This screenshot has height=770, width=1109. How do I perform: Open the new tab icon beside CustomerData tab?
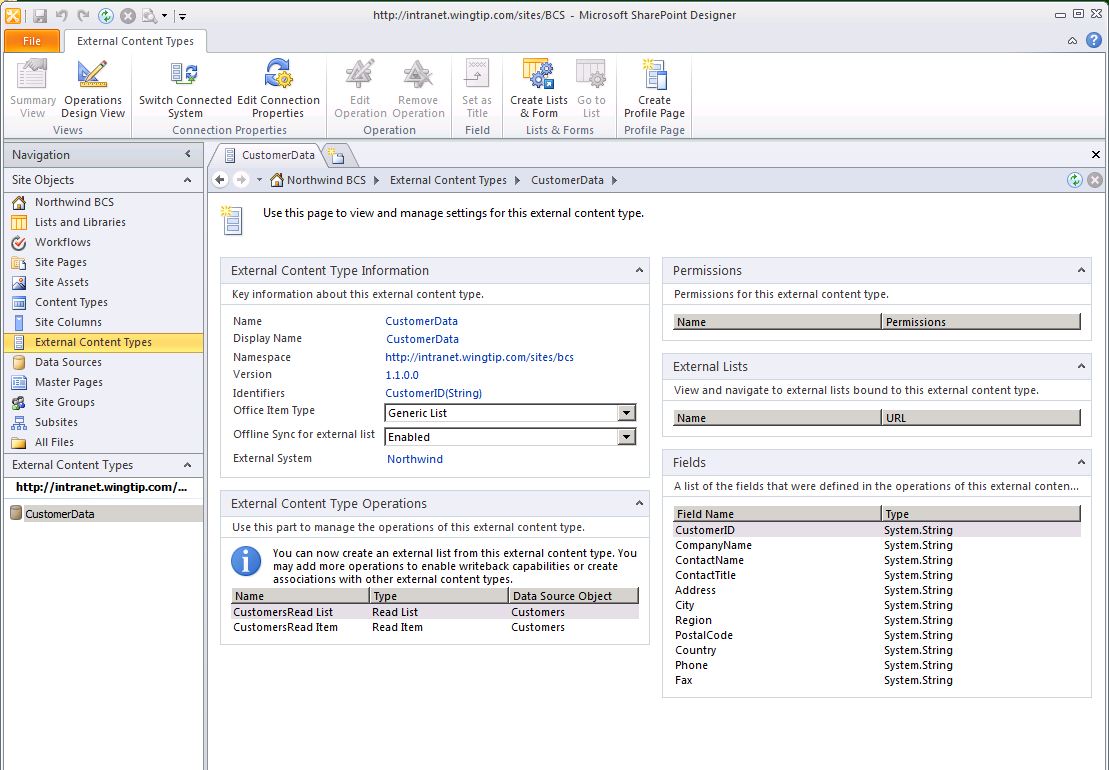coord(337,155)
